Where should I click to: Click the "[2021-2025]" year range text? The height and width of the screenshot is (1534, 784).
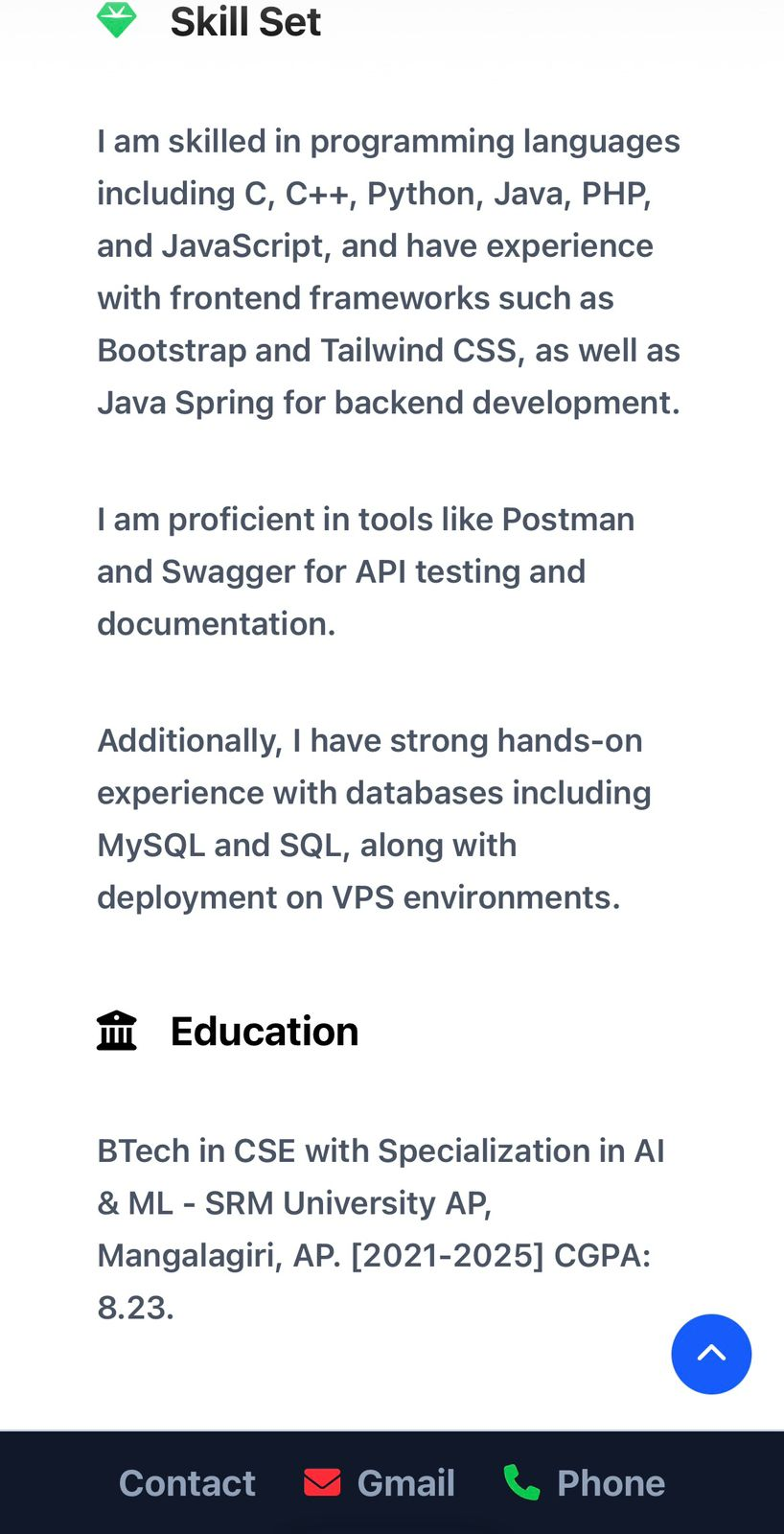point(447,1255)
